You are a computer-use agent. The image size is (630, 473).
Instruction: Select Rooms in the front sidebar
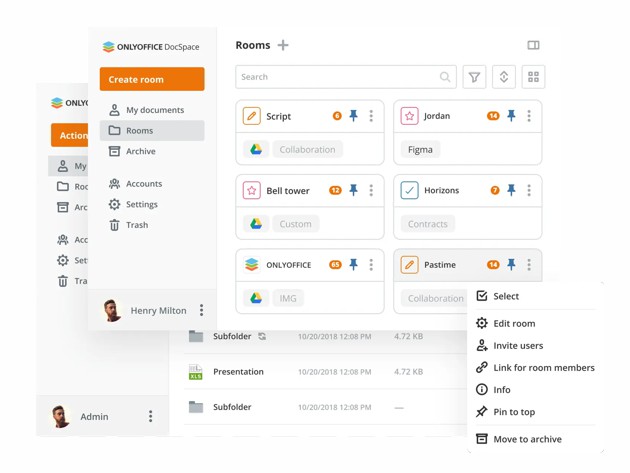point(152,131)
